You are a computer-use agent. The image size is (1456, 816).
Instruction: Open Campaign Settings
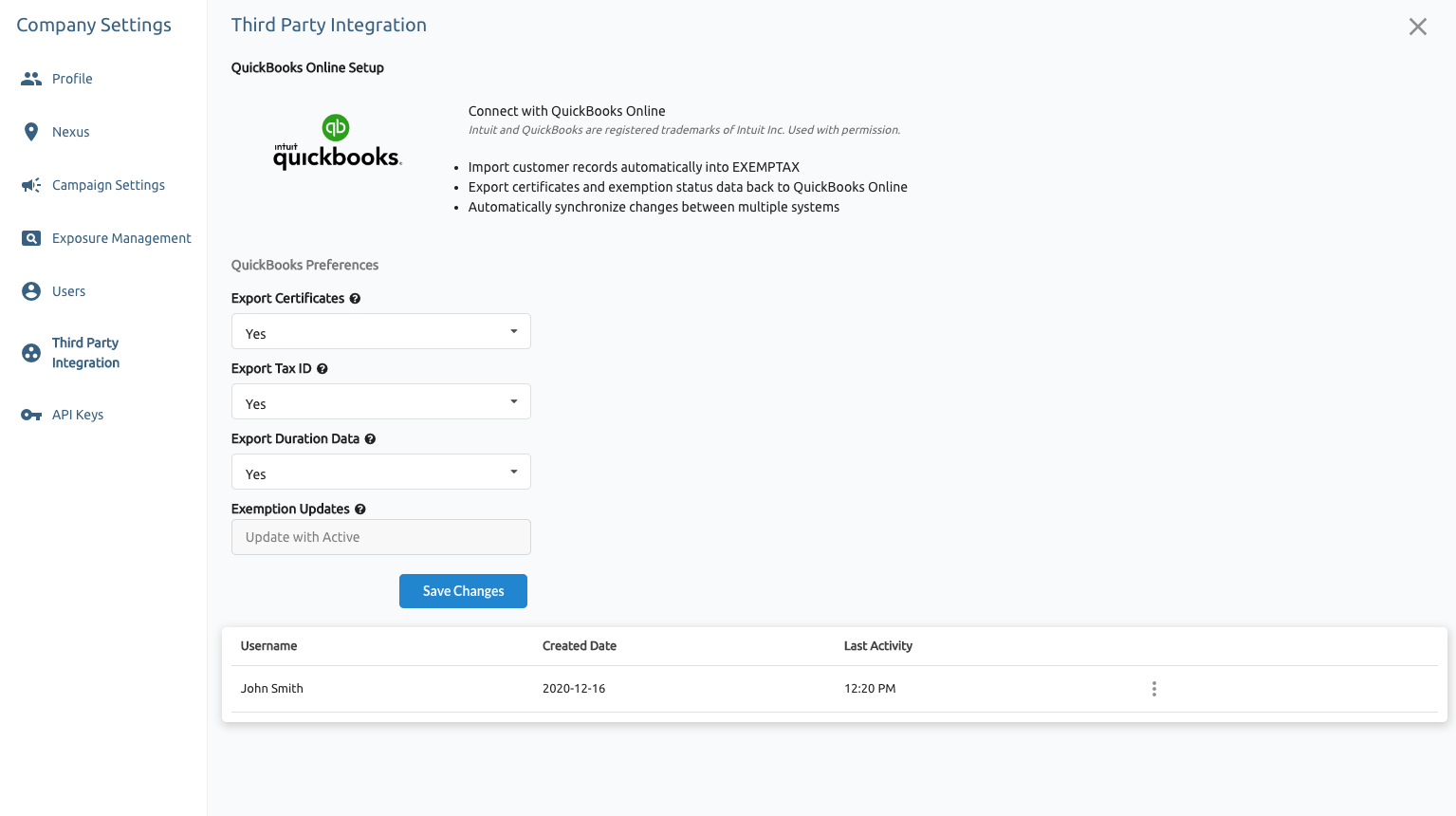[108, 185]
